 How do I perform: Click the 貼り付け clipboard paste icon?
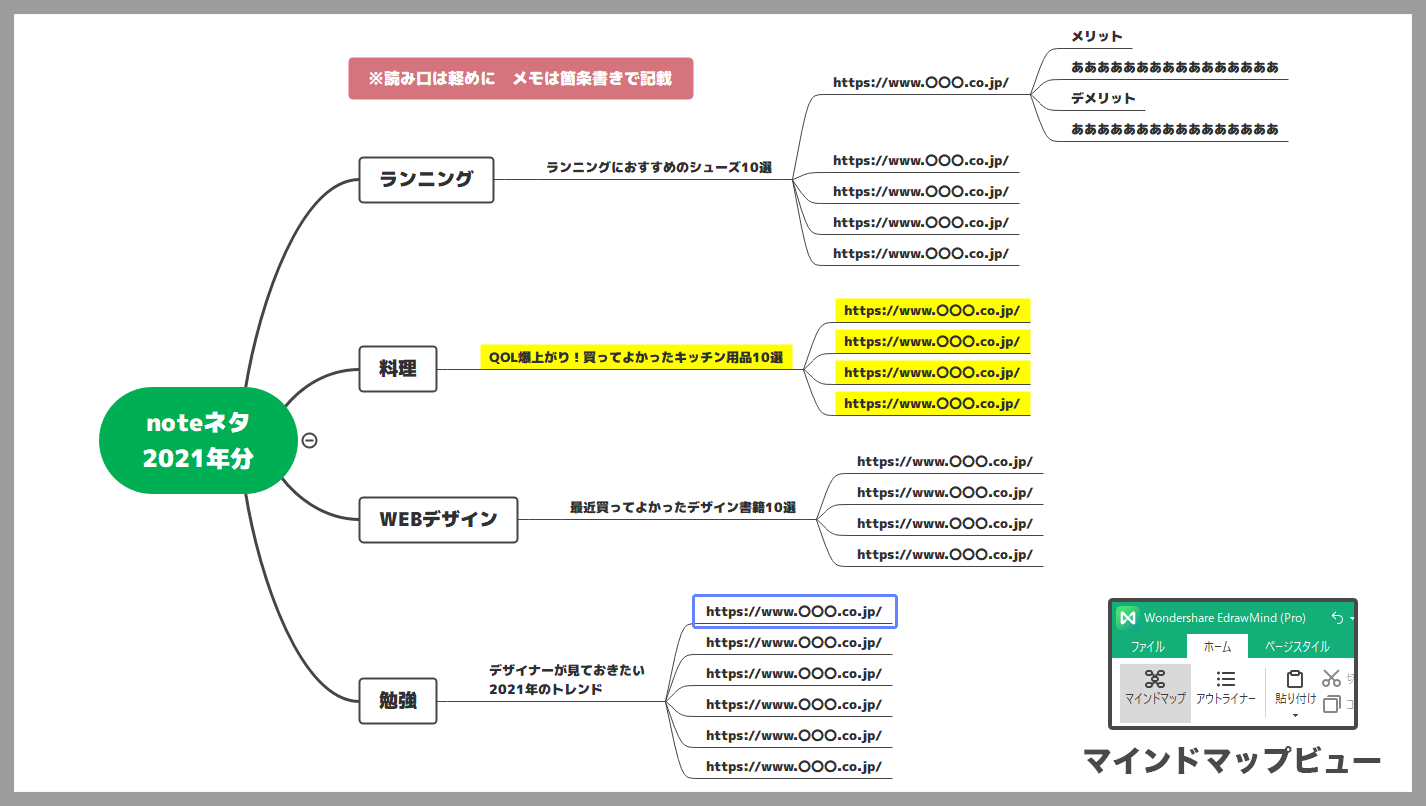point(1295,680)
